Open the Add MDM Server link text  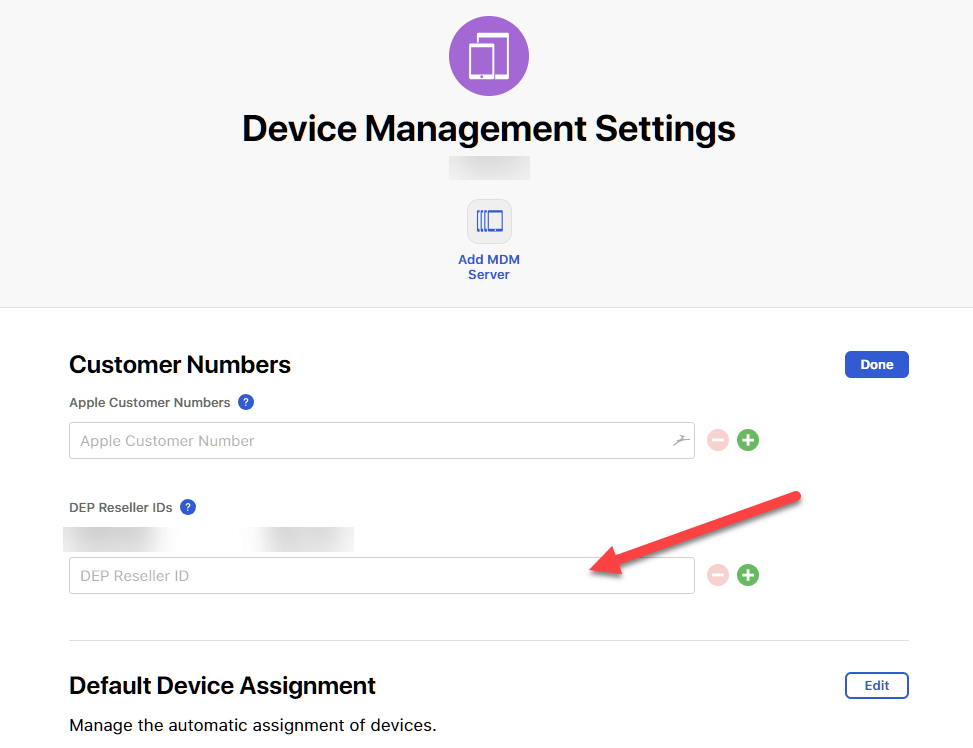coord(489,266)
